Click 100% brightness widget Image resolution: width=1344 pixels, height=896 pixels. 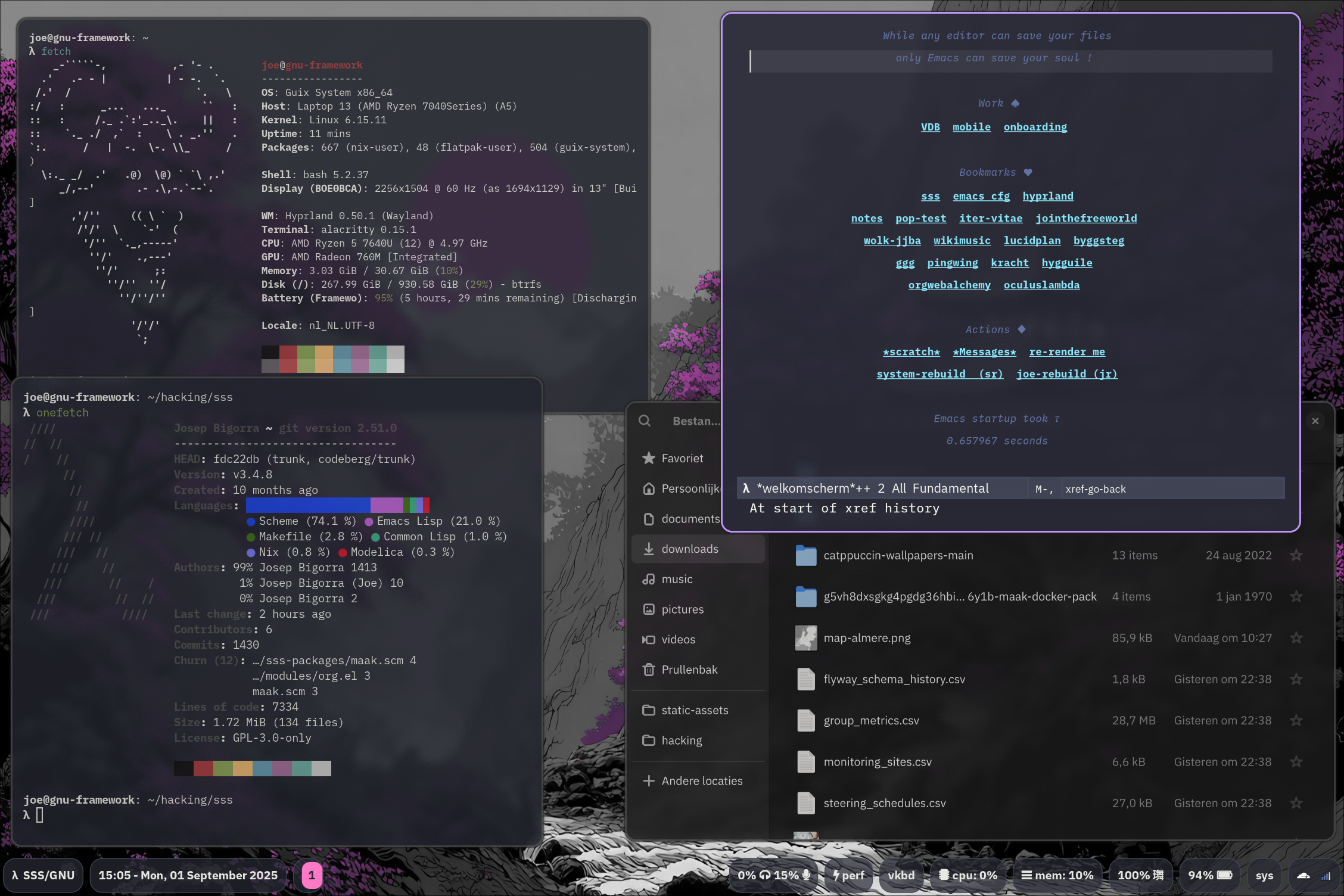pyautogui.click(x=1140, y=875)
